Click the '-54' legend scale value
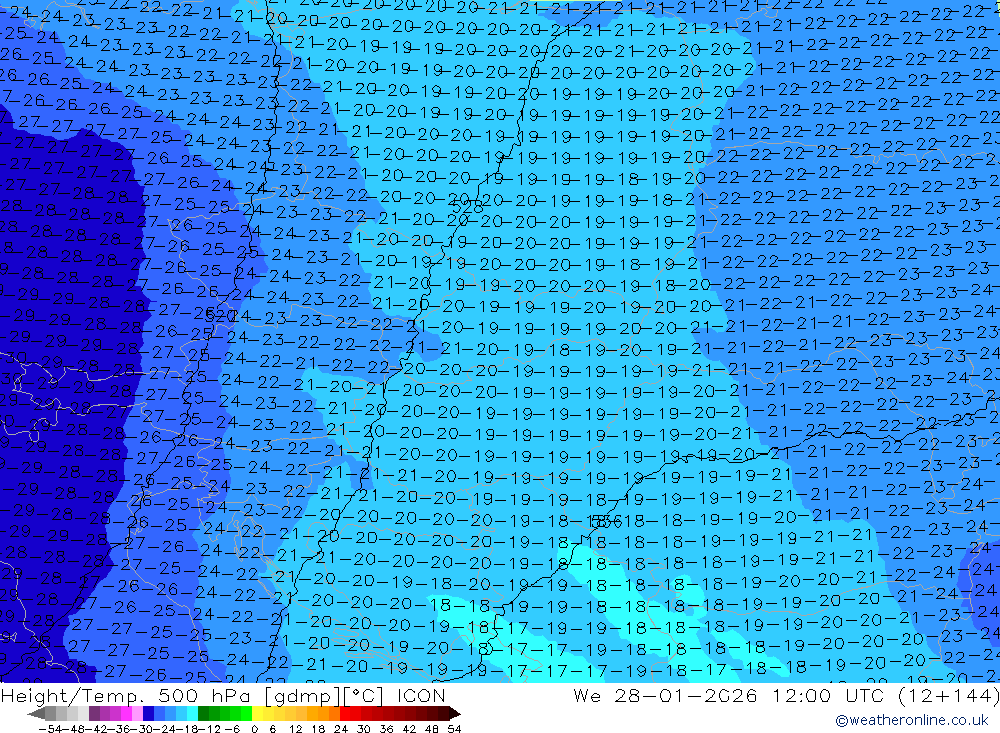 (x=50, y=729)
